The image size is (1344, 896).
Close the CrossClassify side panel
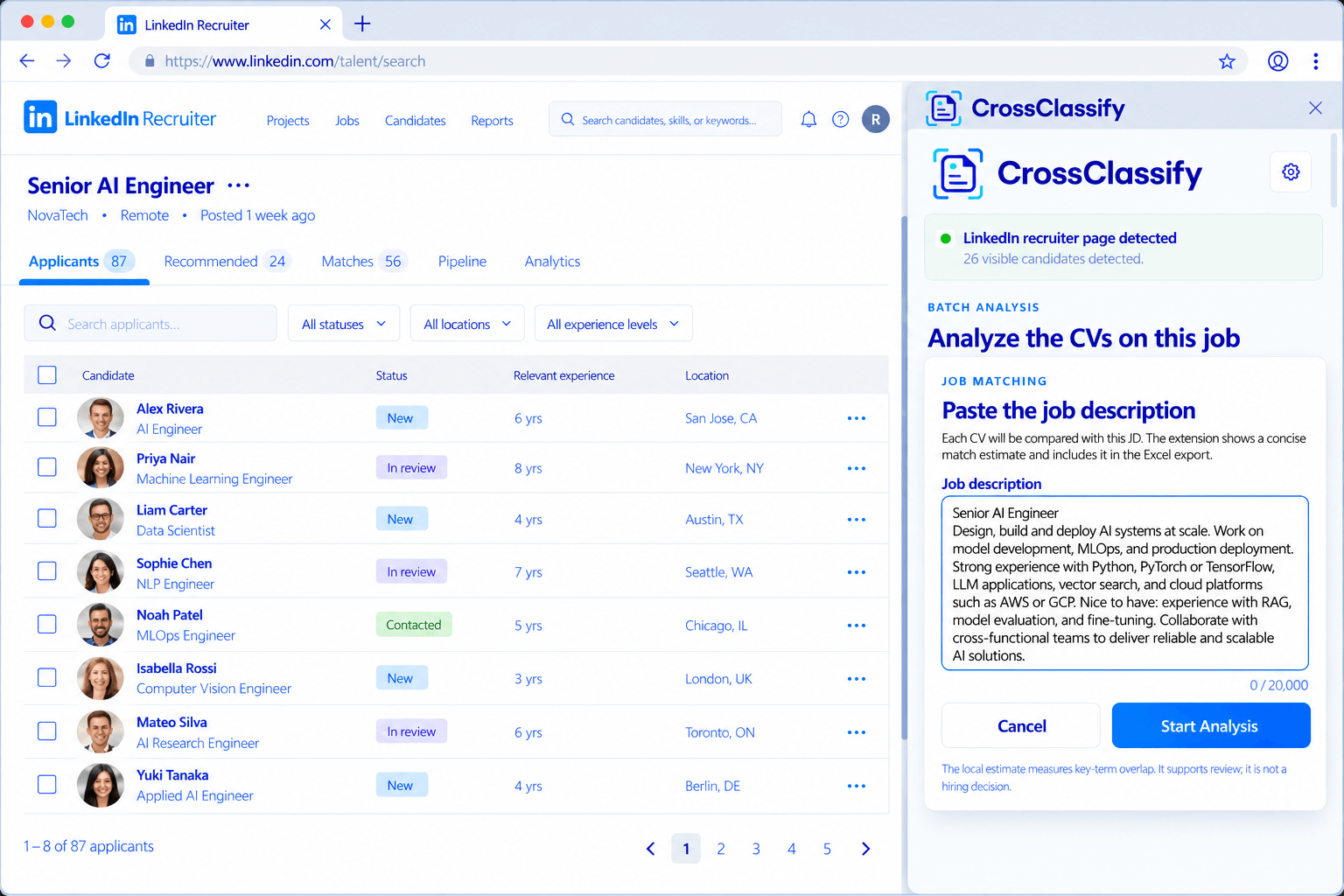pyautogui.click(x=1315, y=108)
